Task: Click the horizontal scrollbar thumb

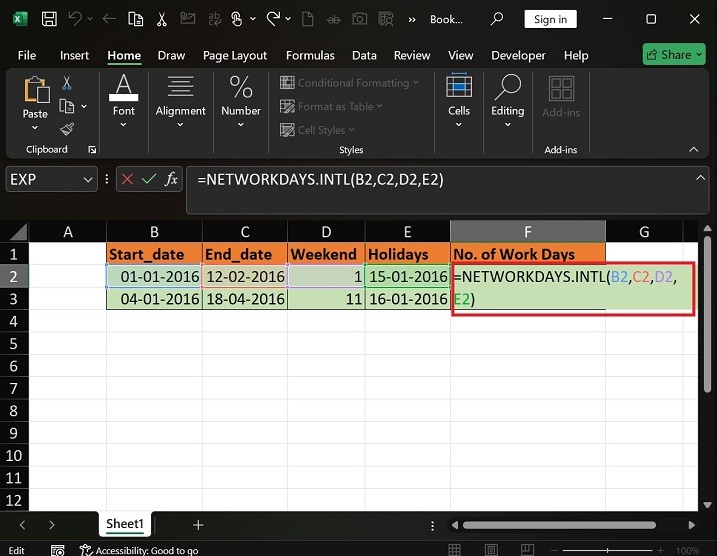Action: (559, 525)
